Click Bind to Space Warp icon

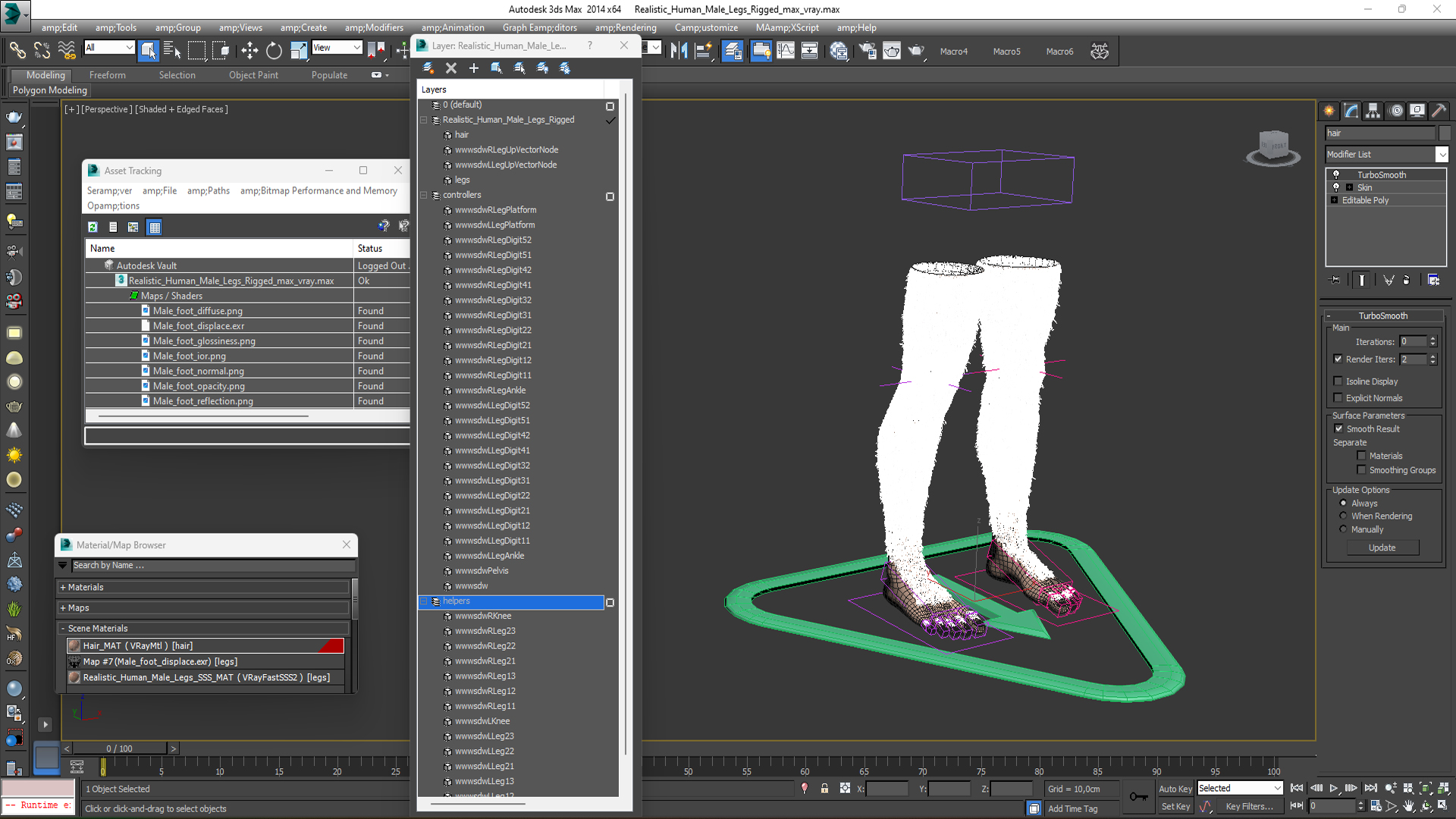(67, 51)
